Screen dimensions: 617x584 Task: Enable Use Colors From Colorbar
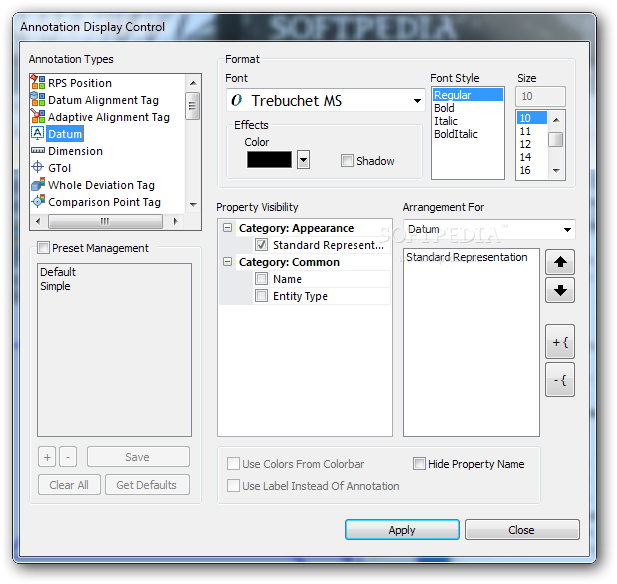[233, 464]
